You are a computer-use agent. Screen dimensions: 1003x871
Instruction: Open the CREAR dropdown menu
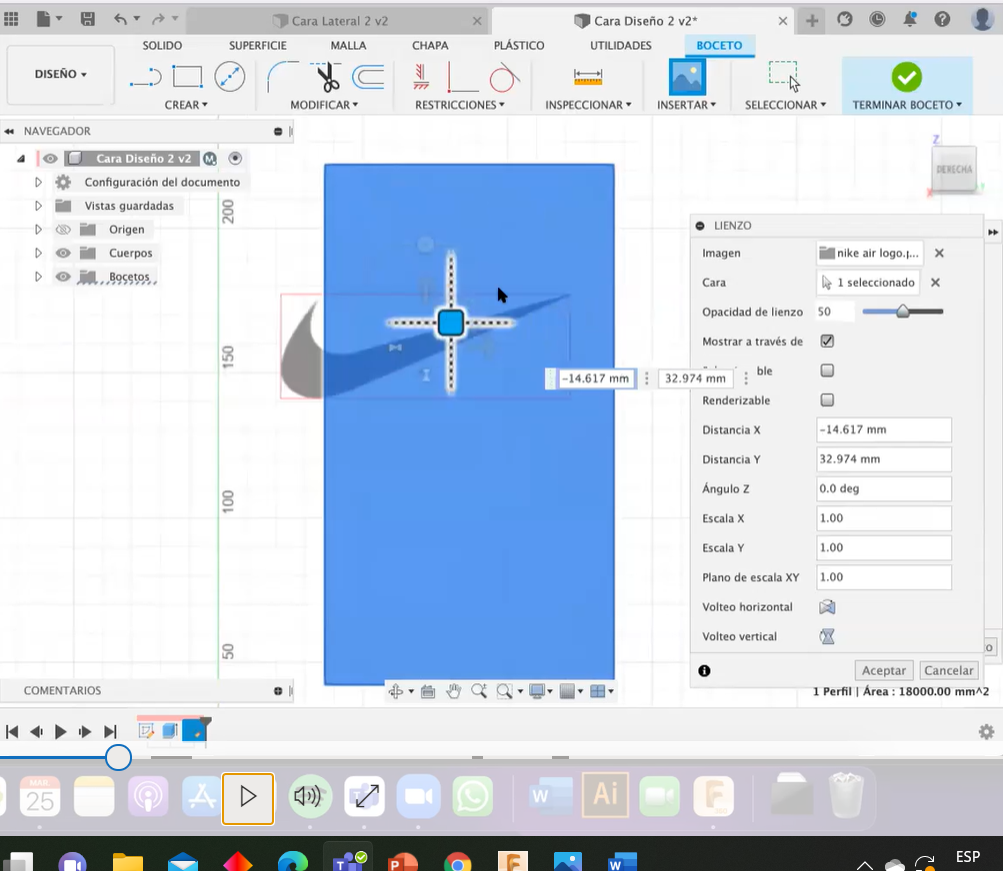pos(186,105)
